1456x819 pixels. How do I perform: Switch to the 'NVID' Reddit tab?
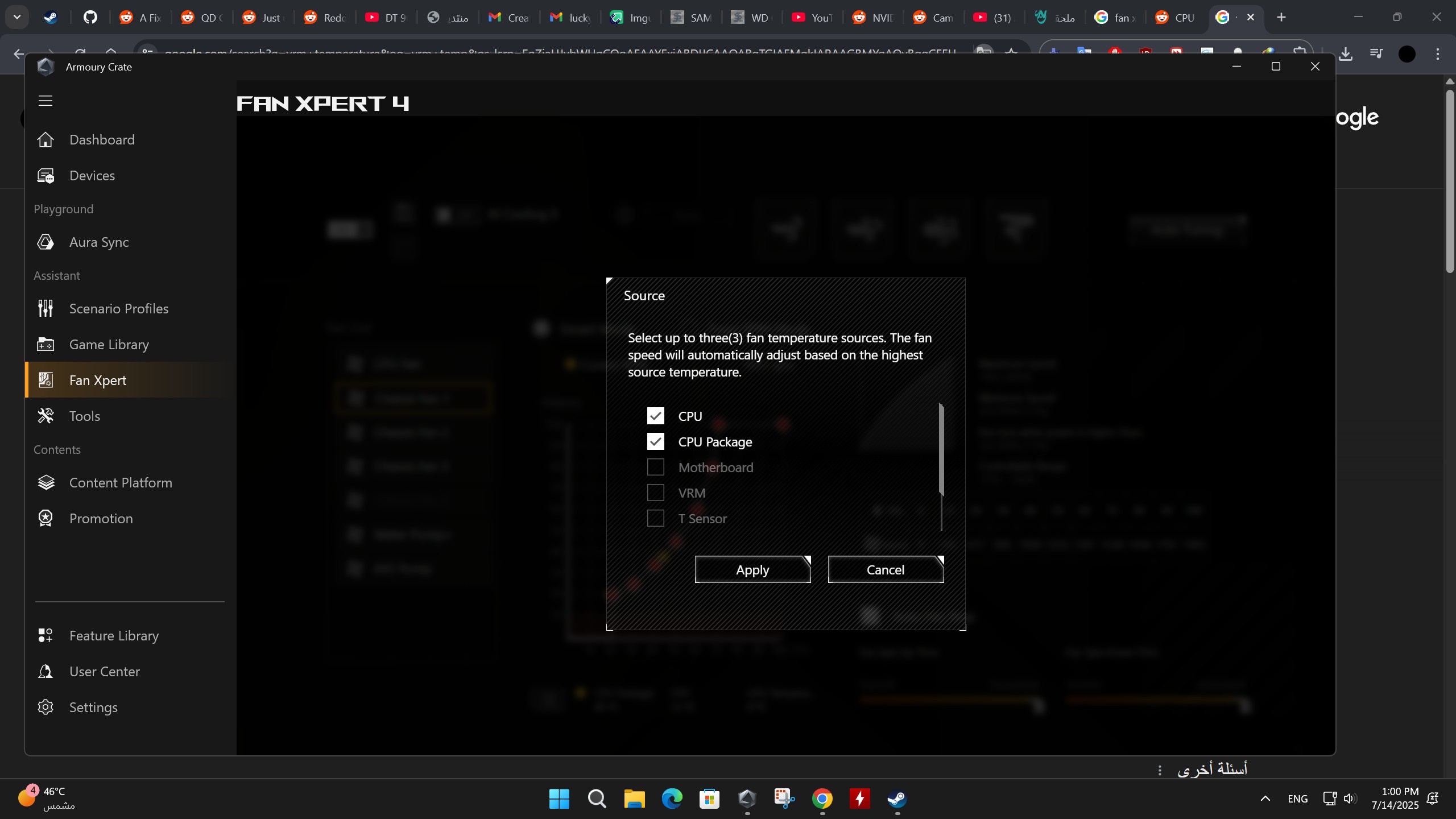[873, 18]
